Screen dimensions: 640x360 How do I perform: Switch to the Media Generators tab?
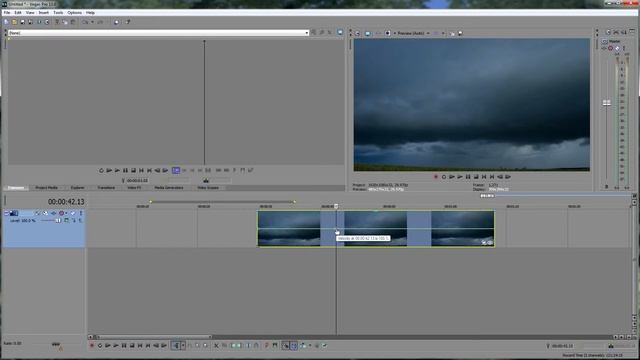[x=169, y=188]
